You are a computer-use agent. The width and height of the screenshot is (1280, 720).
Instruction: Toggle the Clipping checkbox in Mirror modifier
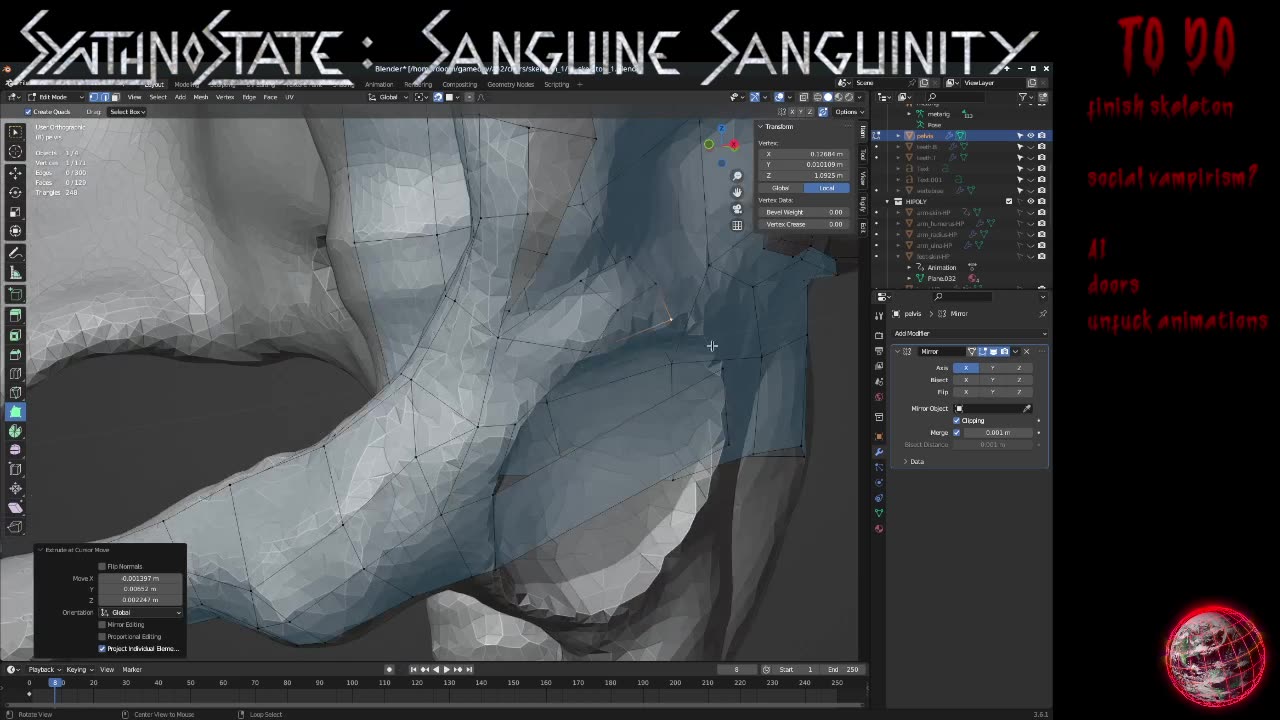[956, 420]
